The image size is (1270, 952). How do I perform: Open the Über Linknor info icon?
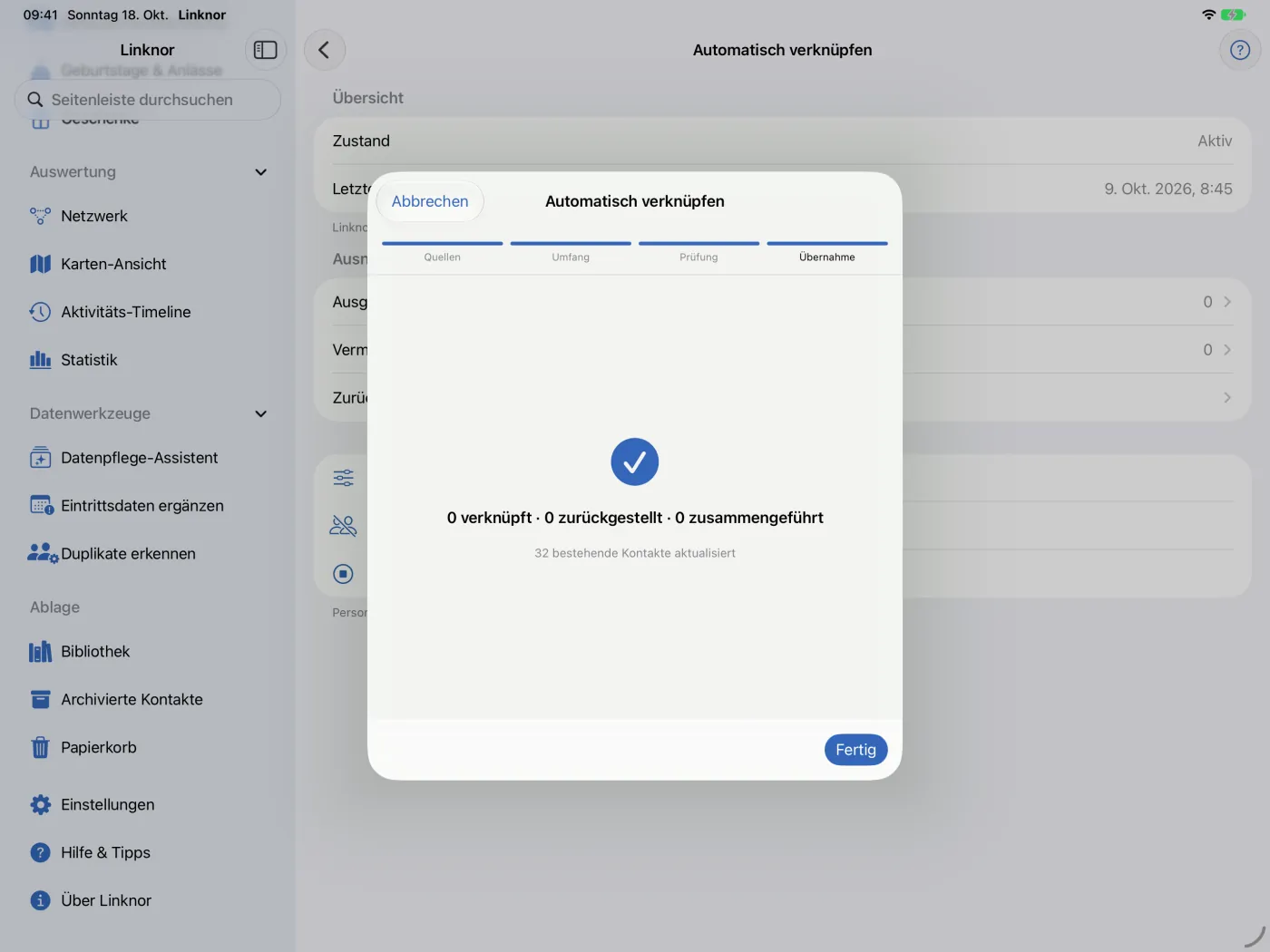pyautogui.click(x=40, y=900)
